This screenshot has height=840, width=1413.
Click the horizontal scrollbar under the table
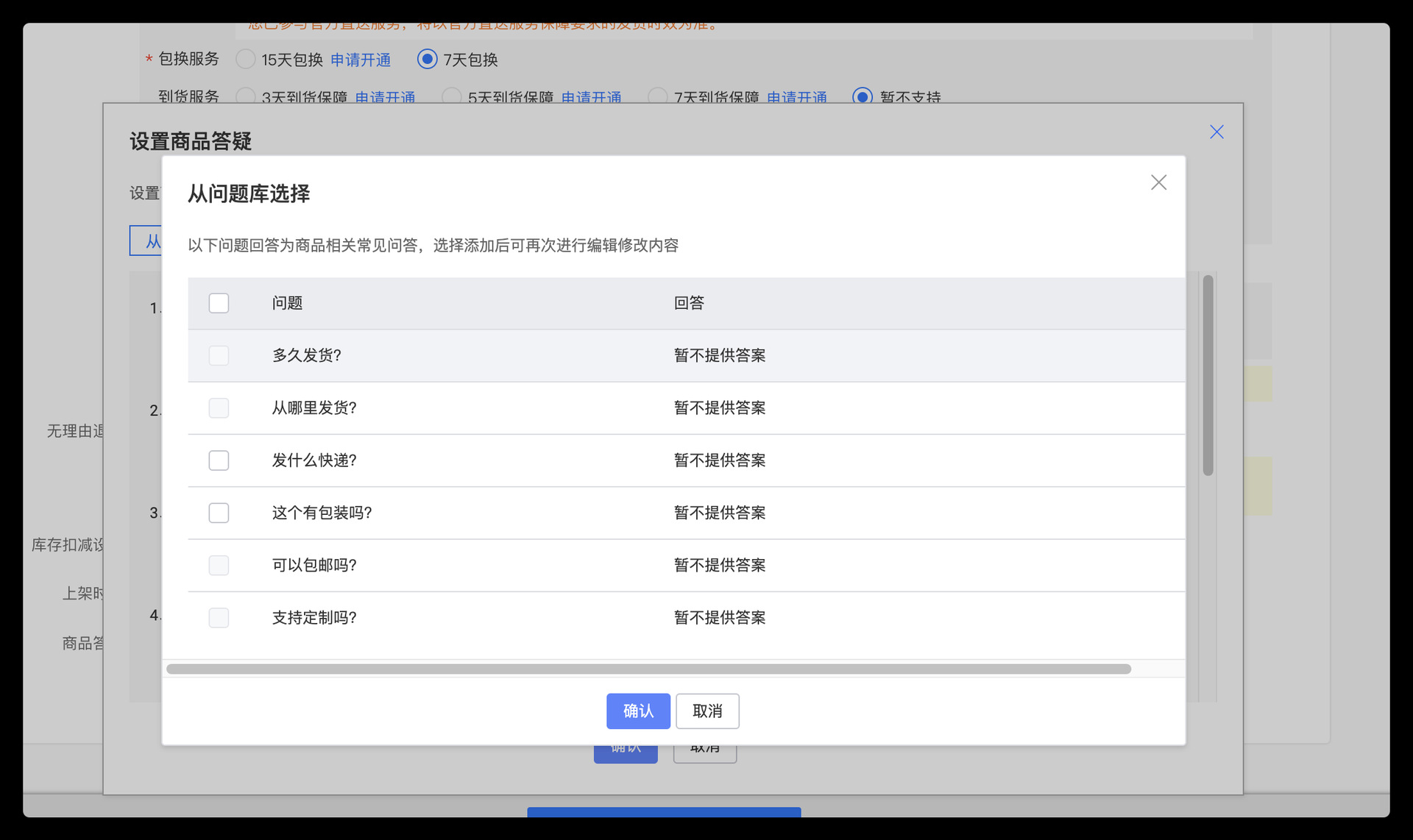click(x=648, y=669)
